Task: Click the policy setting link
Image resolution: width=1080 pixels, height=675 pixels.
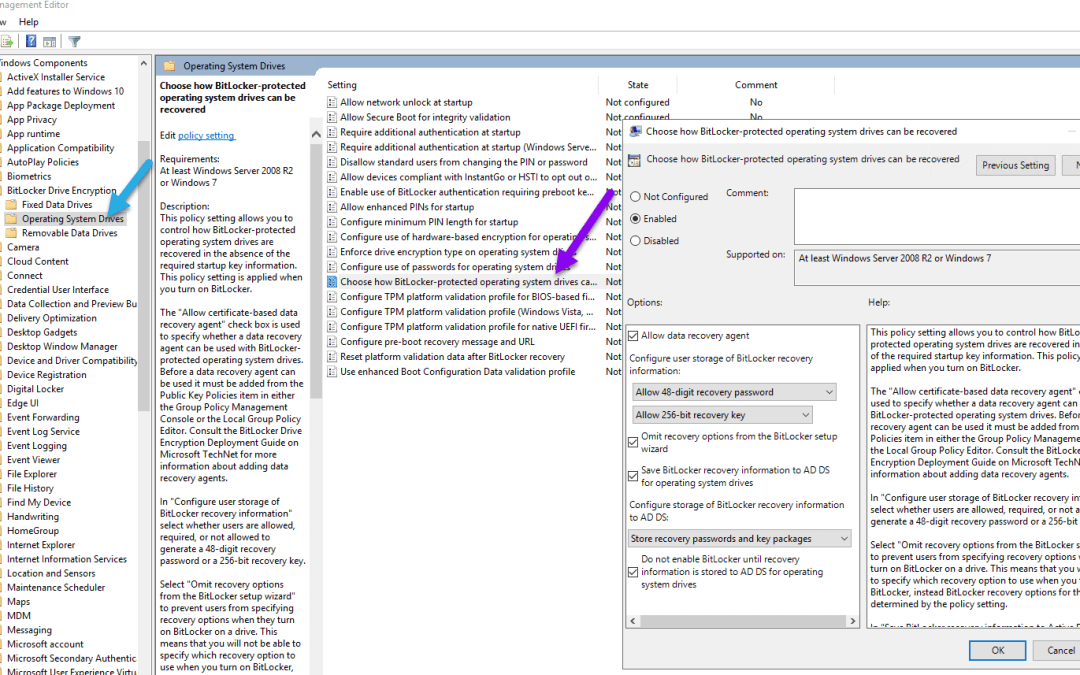Action: pos(207,136)
